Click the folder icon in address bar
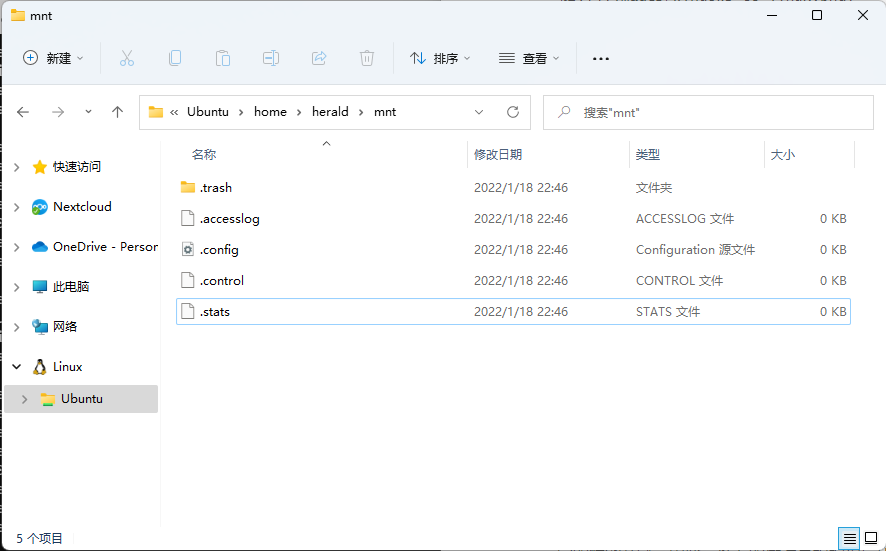Image resolution: width=886 pixels, height=551 pixels. [x=156, y=112]
